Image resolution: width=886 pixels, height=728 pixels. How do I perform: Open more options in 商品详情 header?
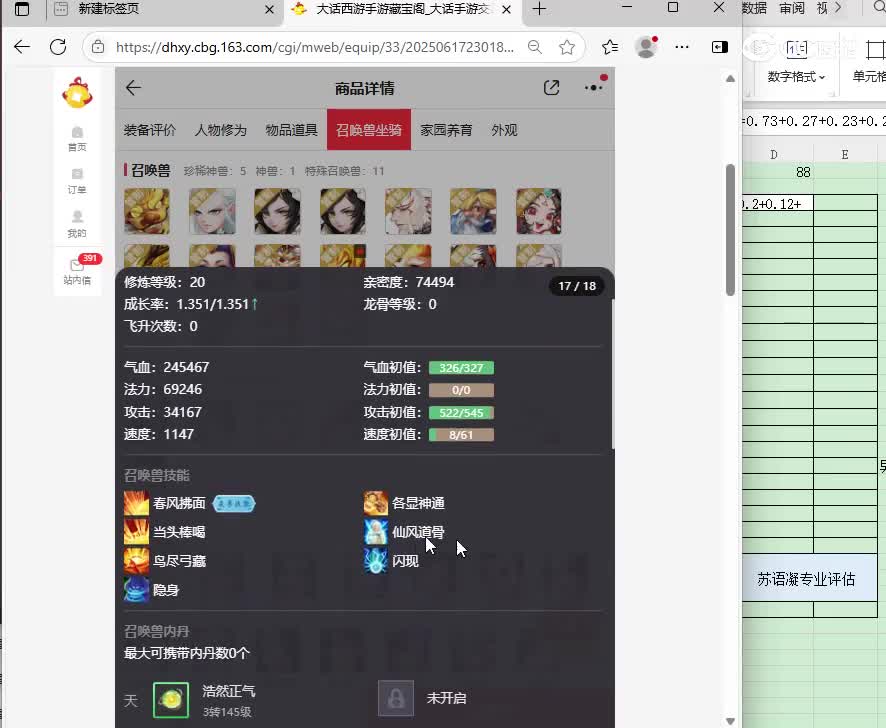click(594, 87)
